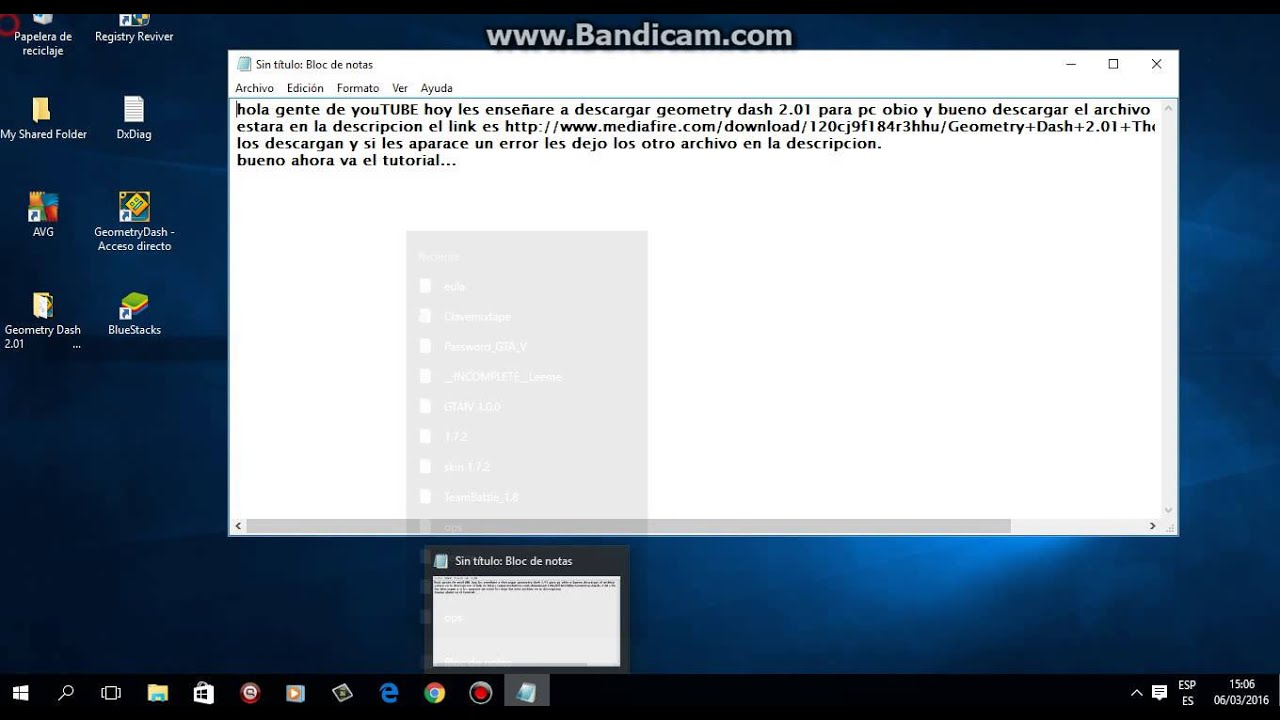Click the Bandicam red record taskbar icon
The height and width of the screenshot is (720, 1280).
[481, 692]
